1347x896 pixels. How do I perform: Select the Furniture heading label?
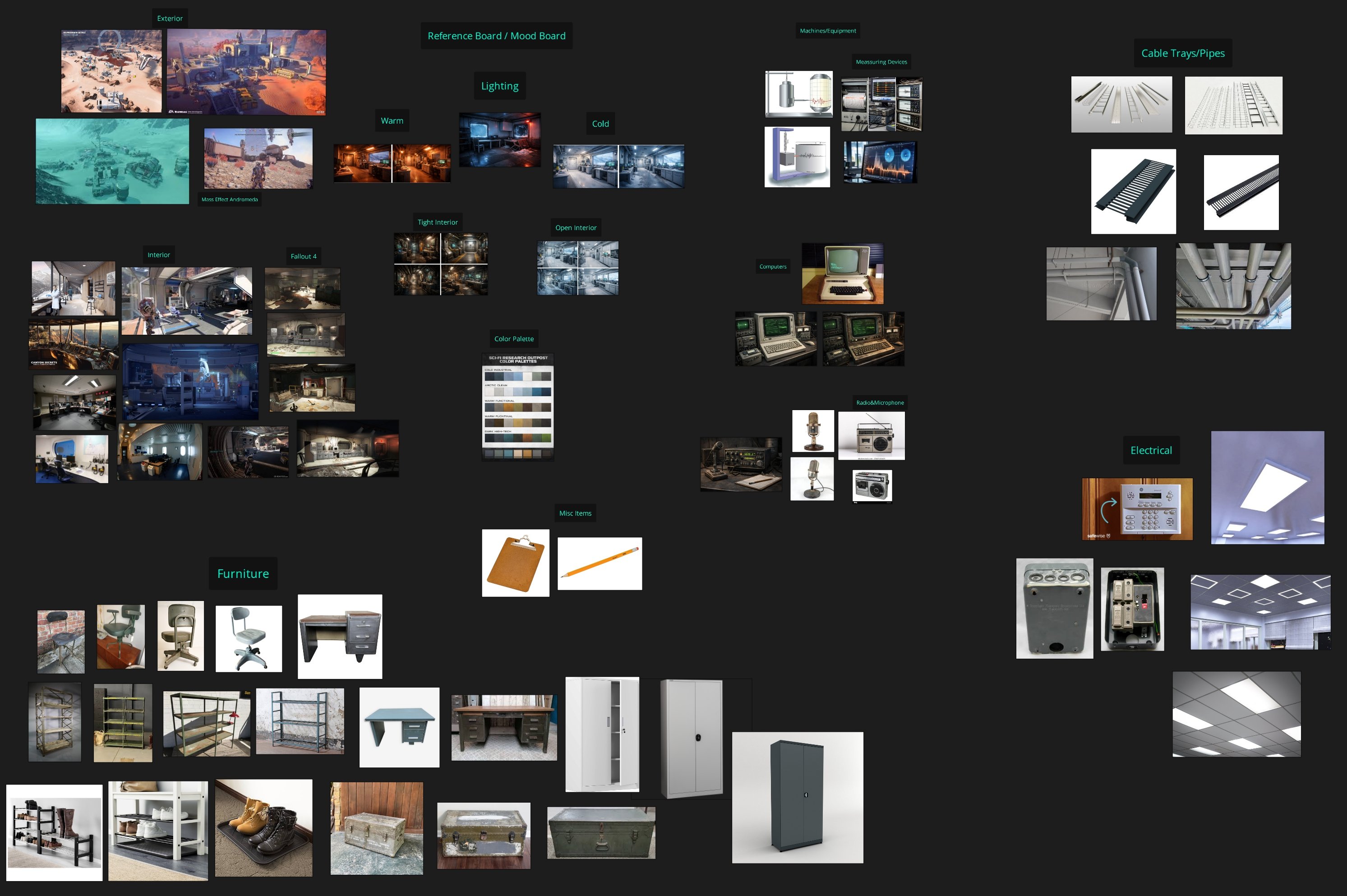[x=243, y=573]
